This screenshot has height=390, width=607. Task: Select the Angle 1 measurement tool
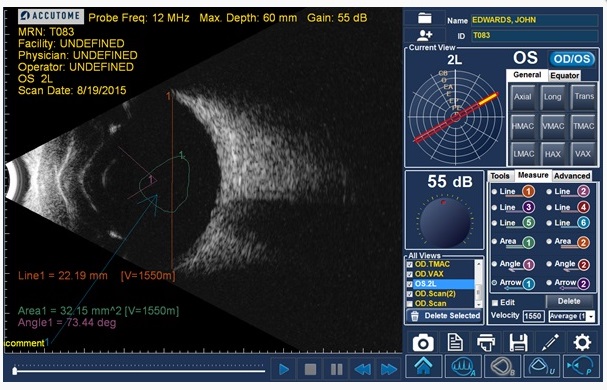513,264
